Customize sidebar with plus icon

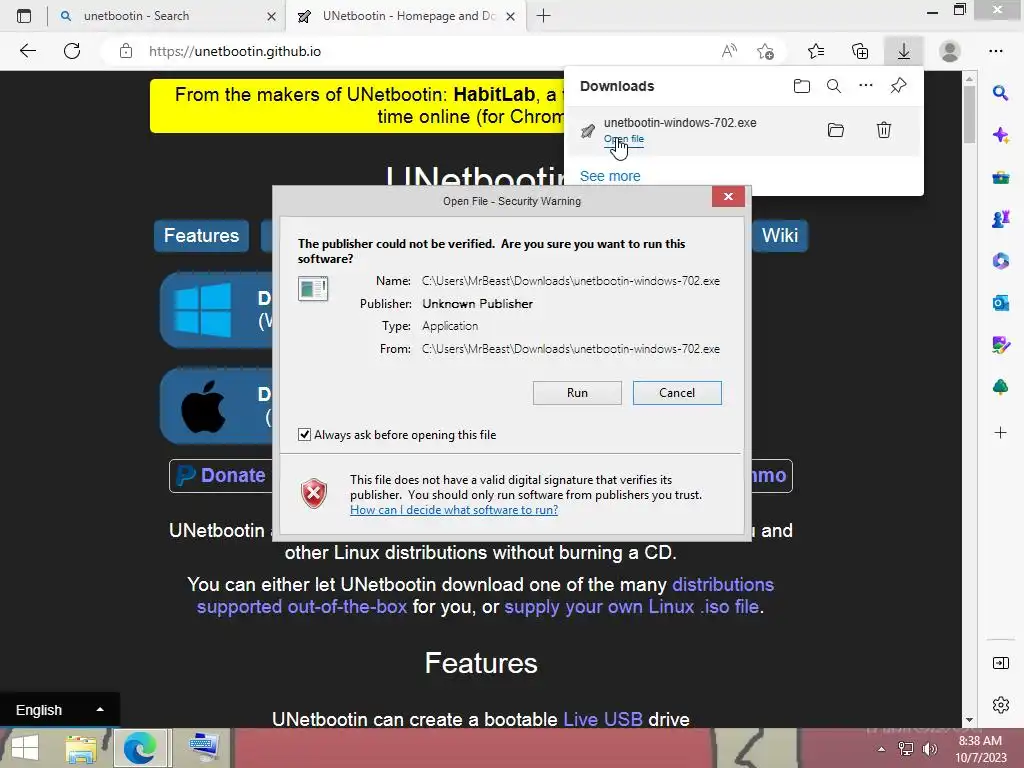tap(1000, 432)
